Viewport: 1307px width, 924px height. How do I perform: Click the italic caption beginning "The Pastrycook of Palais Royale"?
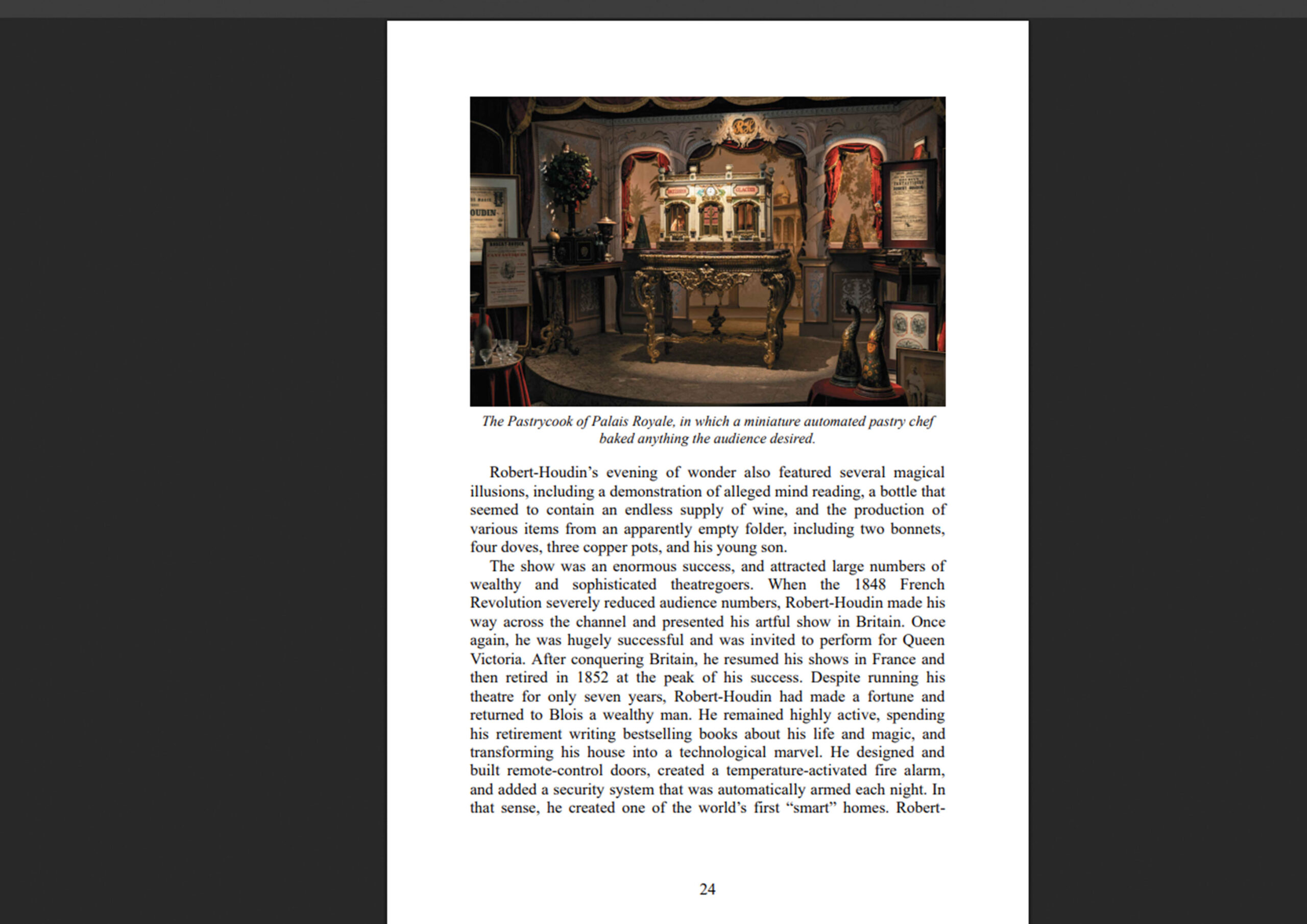[x=708, y=430]
